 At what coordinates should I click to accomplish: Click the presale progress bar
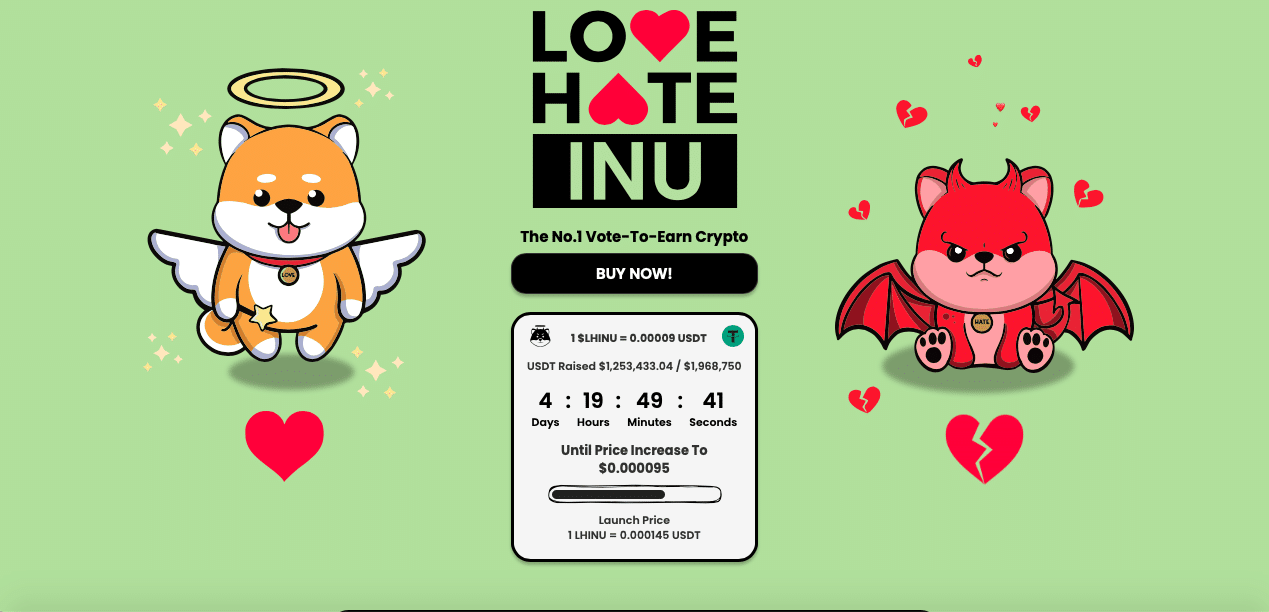coord(634,494)
